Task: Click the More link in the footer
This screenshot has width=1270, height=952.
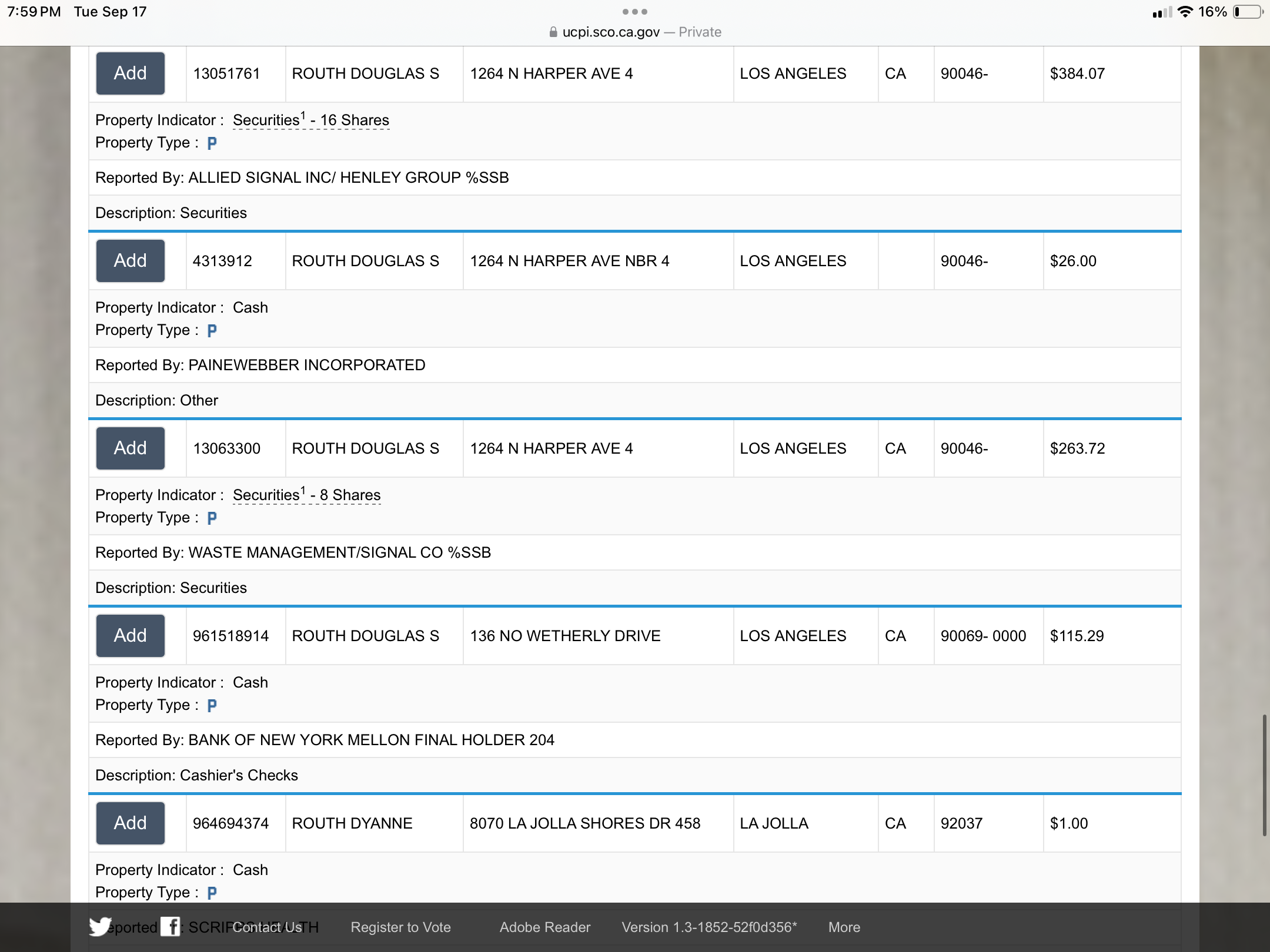Action: point(844,927)
